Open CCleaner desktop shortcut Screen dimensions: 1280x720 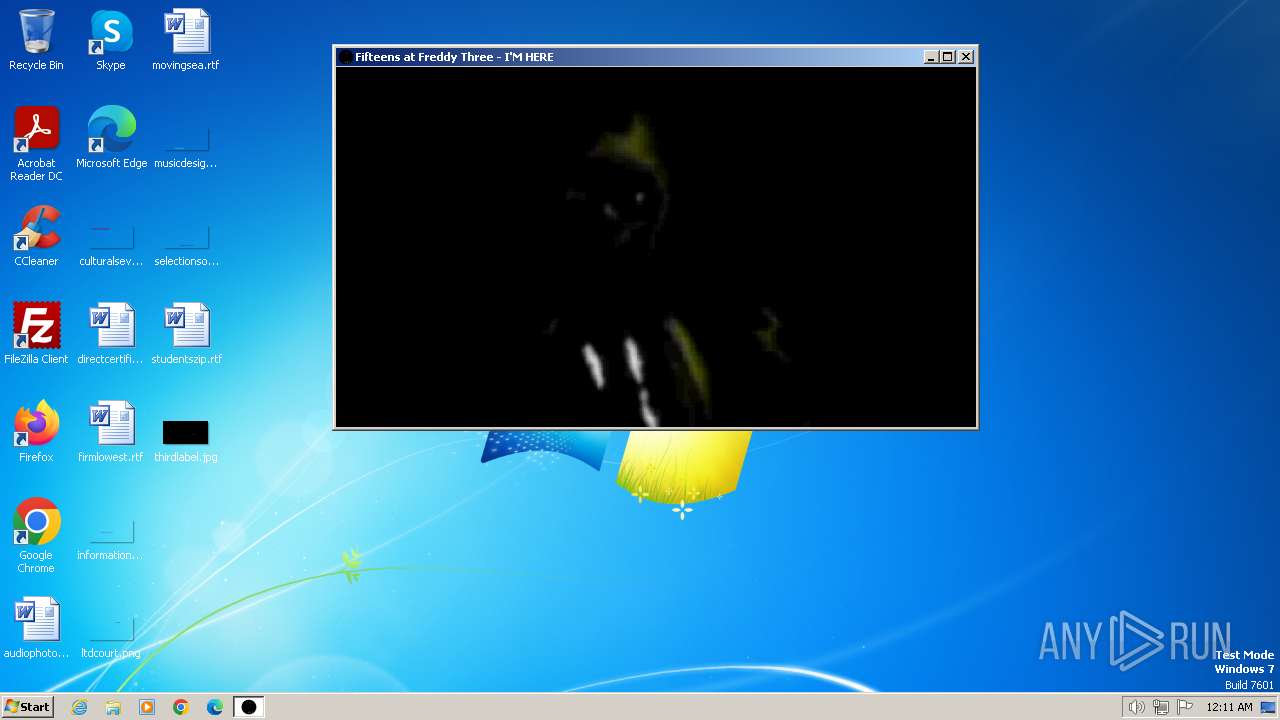[36, 236]
